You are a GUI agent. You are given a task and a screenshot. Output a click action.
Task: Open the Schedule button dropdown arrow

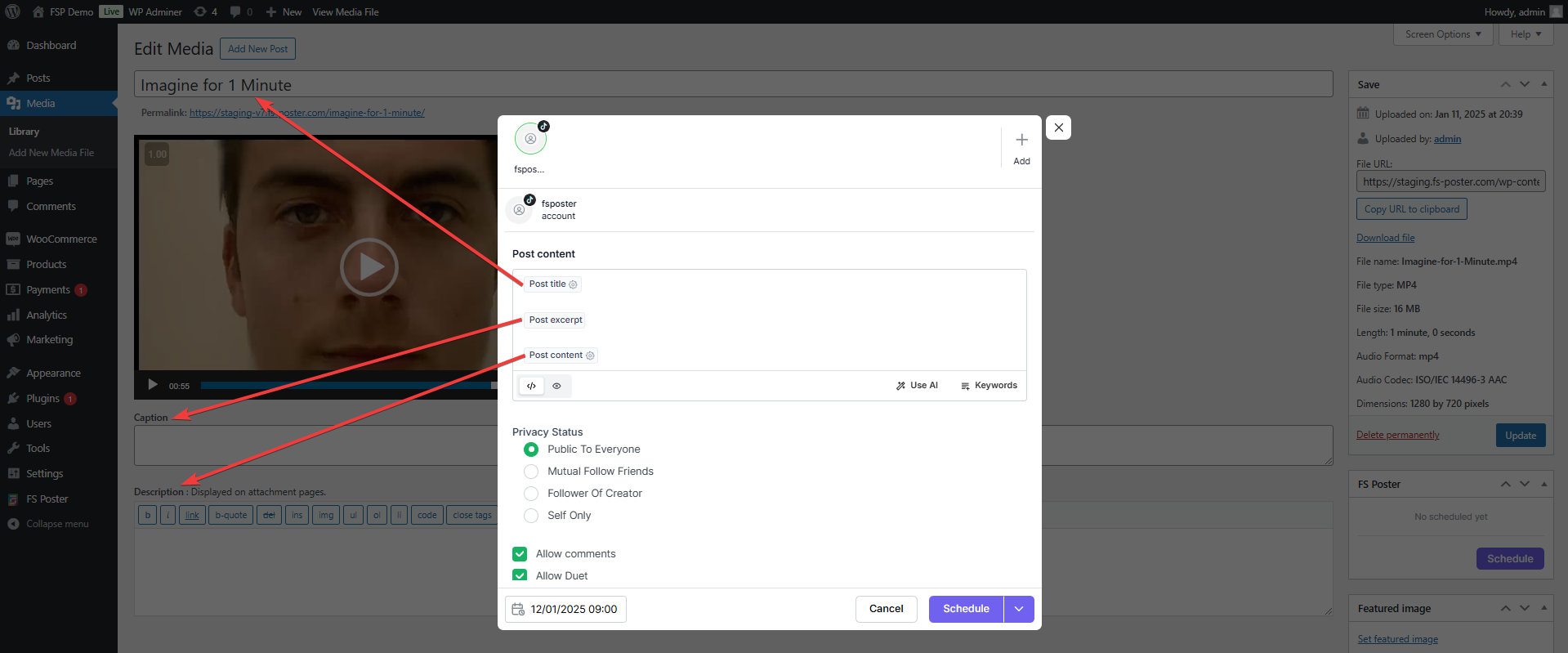(x=1019, y=609)
